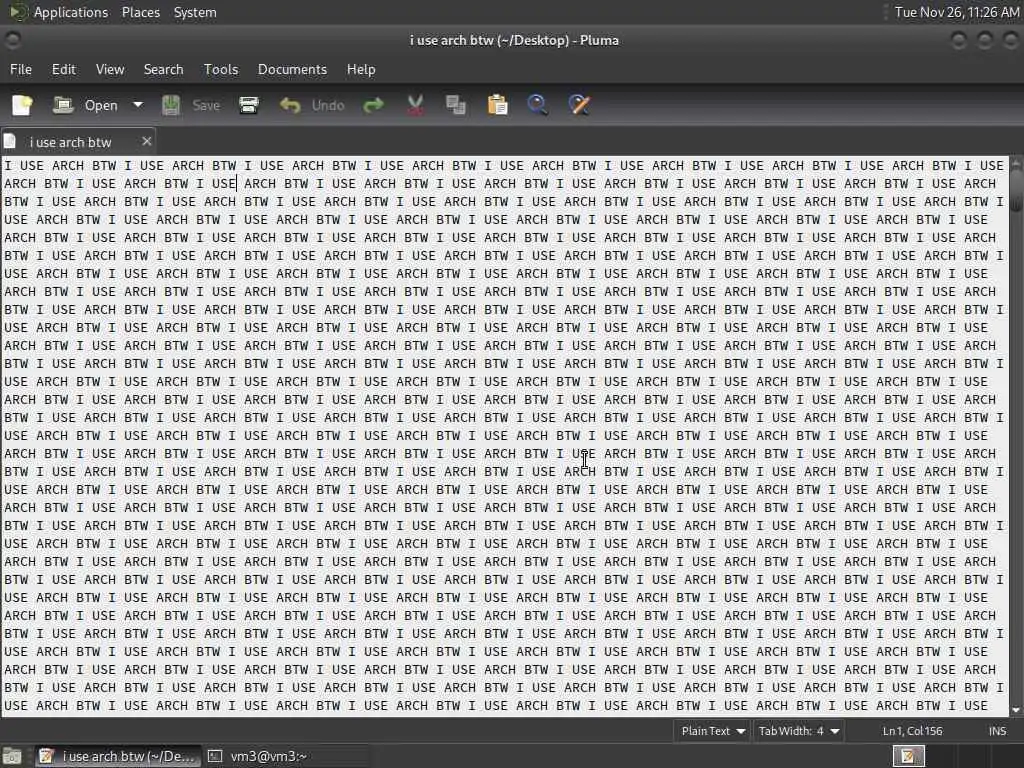Click the Undo toolbar button
Screen dimensions: 1024x768
click(x=312, y=105)
